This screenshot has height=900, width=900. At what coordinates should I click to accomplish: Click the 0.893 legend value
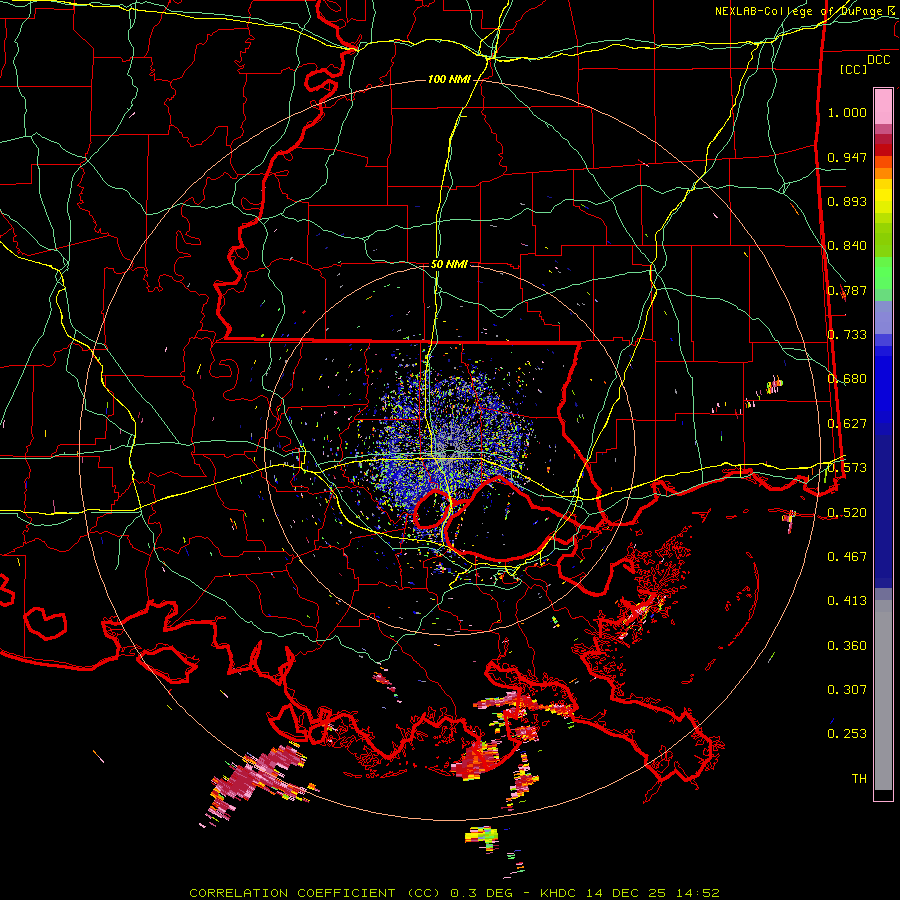point(847,201)
